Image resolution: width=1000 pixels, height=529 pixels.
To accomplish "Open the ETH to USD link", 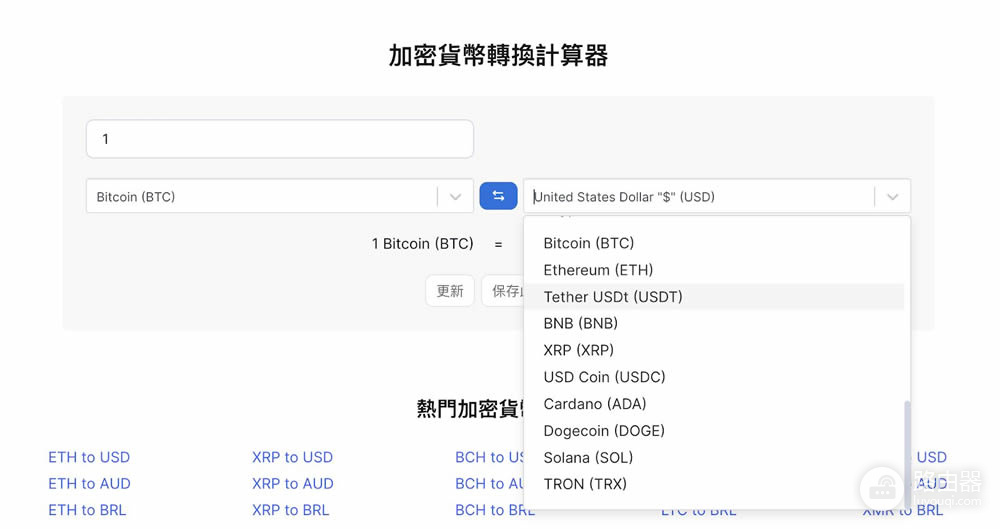I will 89,457.
